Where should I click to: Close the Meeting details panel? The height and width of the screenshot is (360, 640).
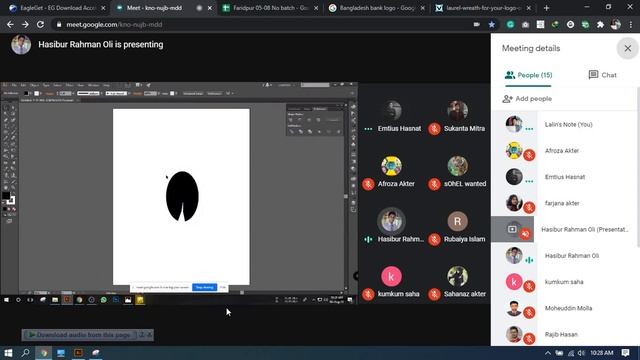(x=627, y=49)
